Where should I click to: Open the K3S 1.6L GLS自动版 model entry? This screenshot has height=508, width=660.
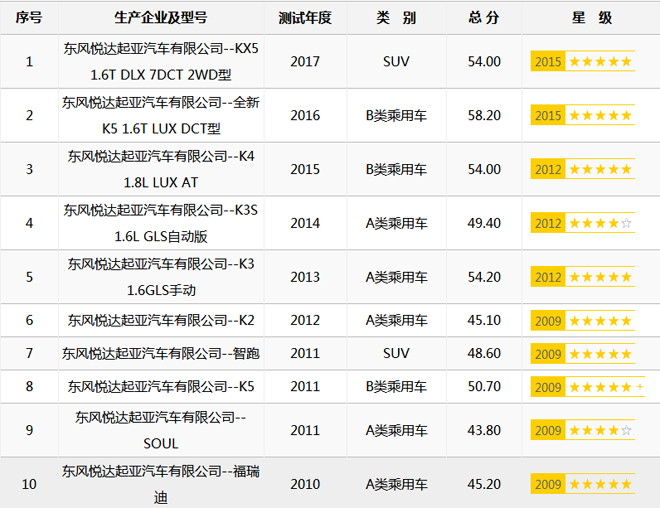[x=161, y=223]
